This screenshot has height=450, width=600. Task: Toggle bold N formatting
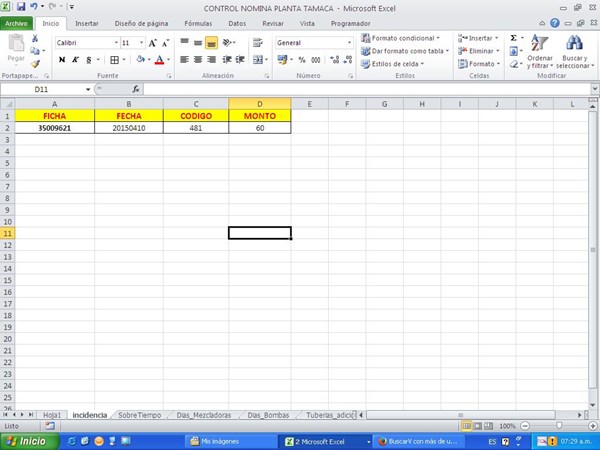[x=62, y=60]
